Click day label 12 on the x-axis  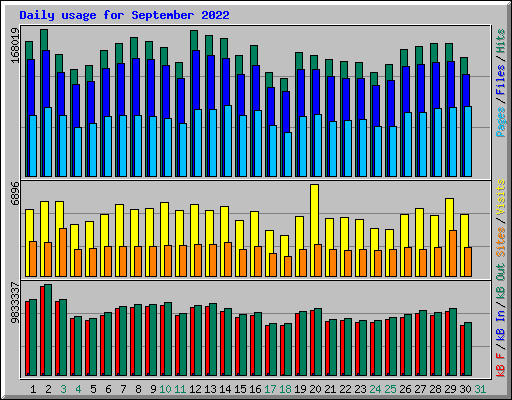pyautogui.click(x=195, y=389)
